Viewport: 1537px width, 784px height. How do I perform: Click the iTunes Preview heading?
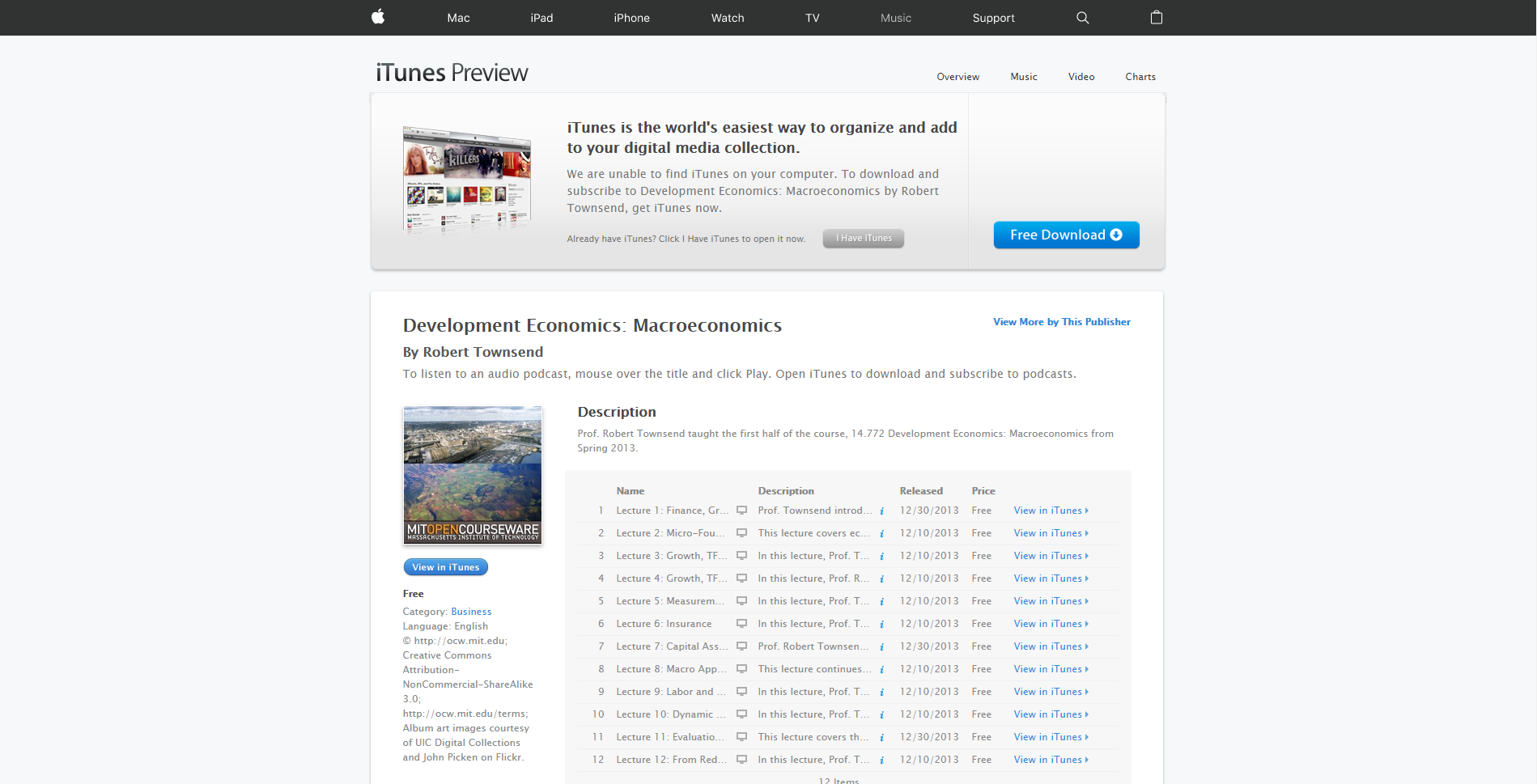[x=452, y=73]
